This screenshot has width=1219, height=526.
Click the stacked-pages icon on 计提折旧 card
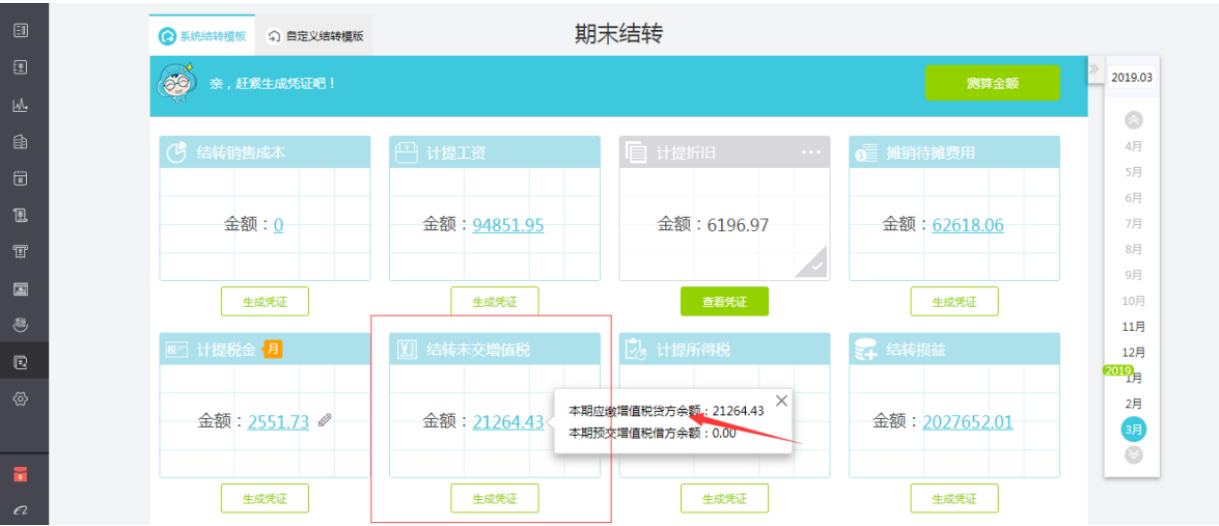tap(636, 153)
